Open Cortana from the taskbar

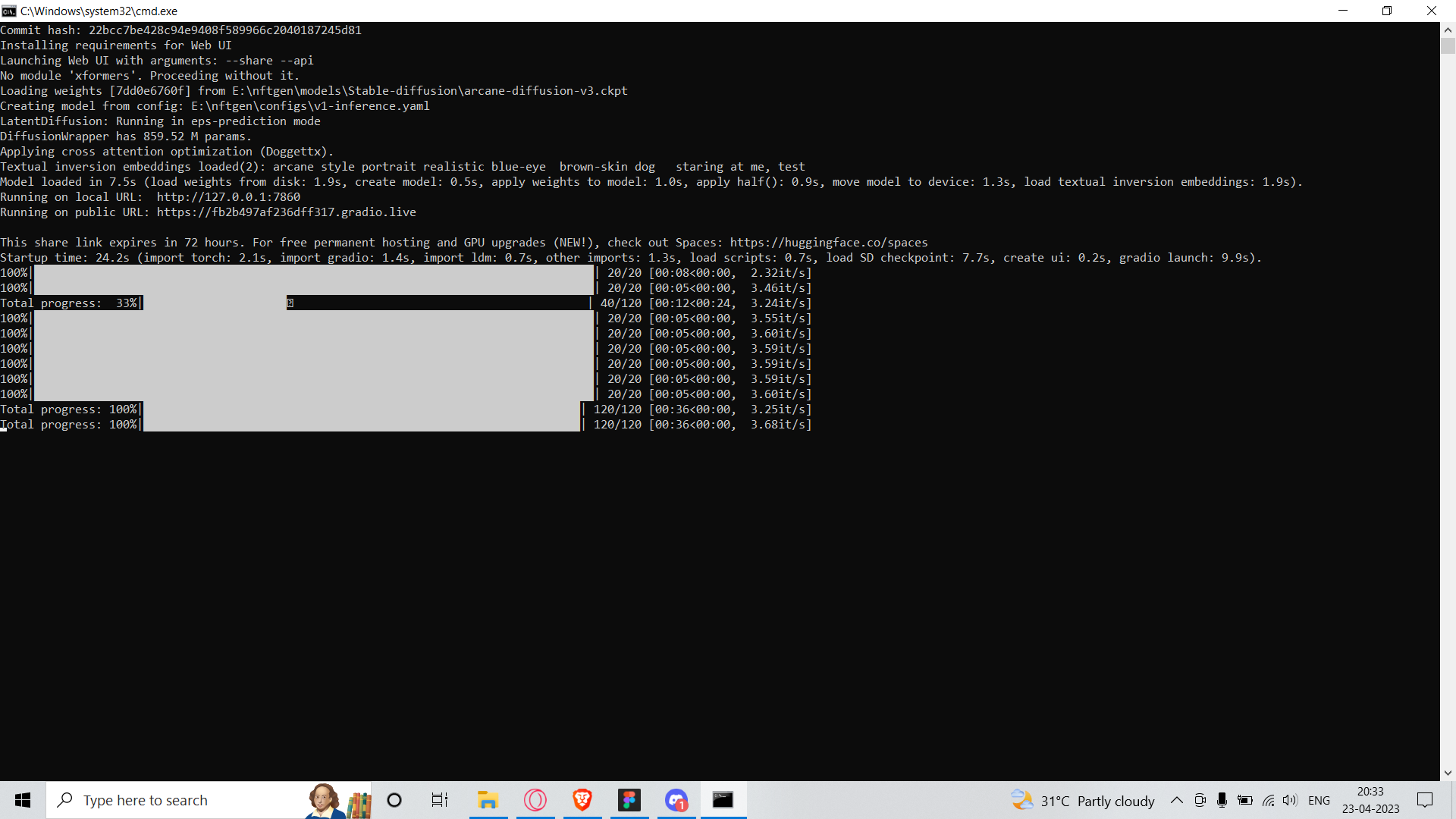(394, 800)
